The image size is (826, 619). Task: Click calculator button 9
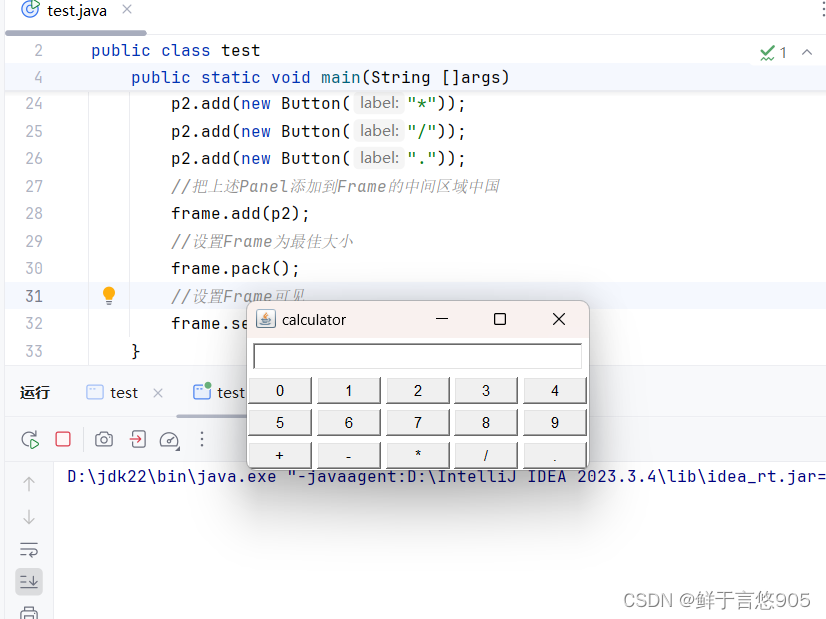(555, 423)
